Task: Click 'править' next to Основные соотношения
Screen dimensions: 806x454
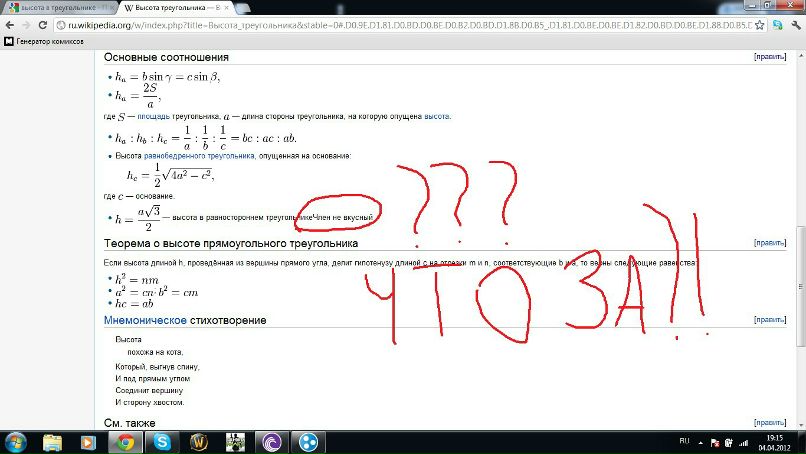Action: [x=769, y=57]
